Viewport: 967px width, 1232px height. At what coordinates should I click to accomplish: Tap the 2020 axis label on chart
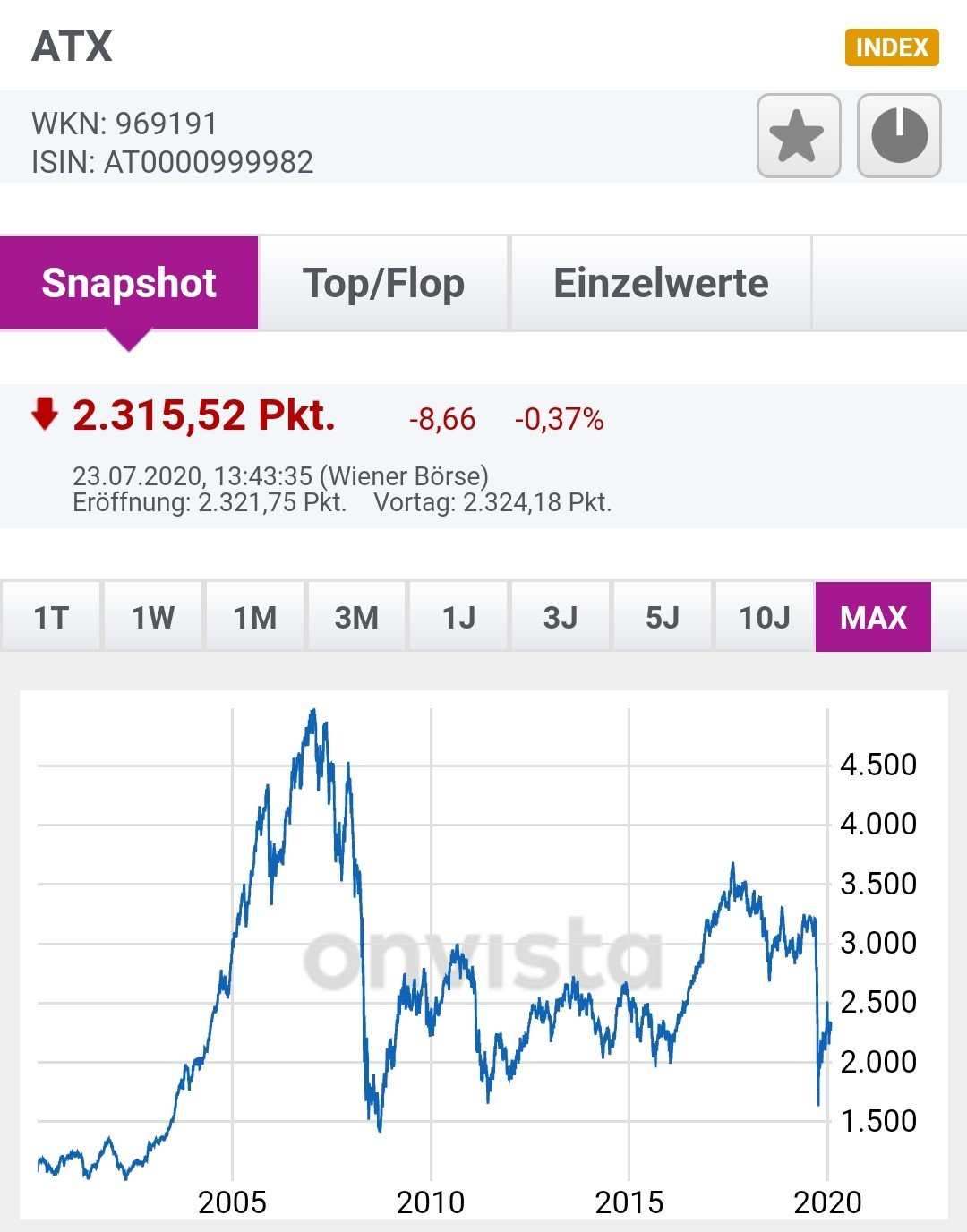point(827,1202)
